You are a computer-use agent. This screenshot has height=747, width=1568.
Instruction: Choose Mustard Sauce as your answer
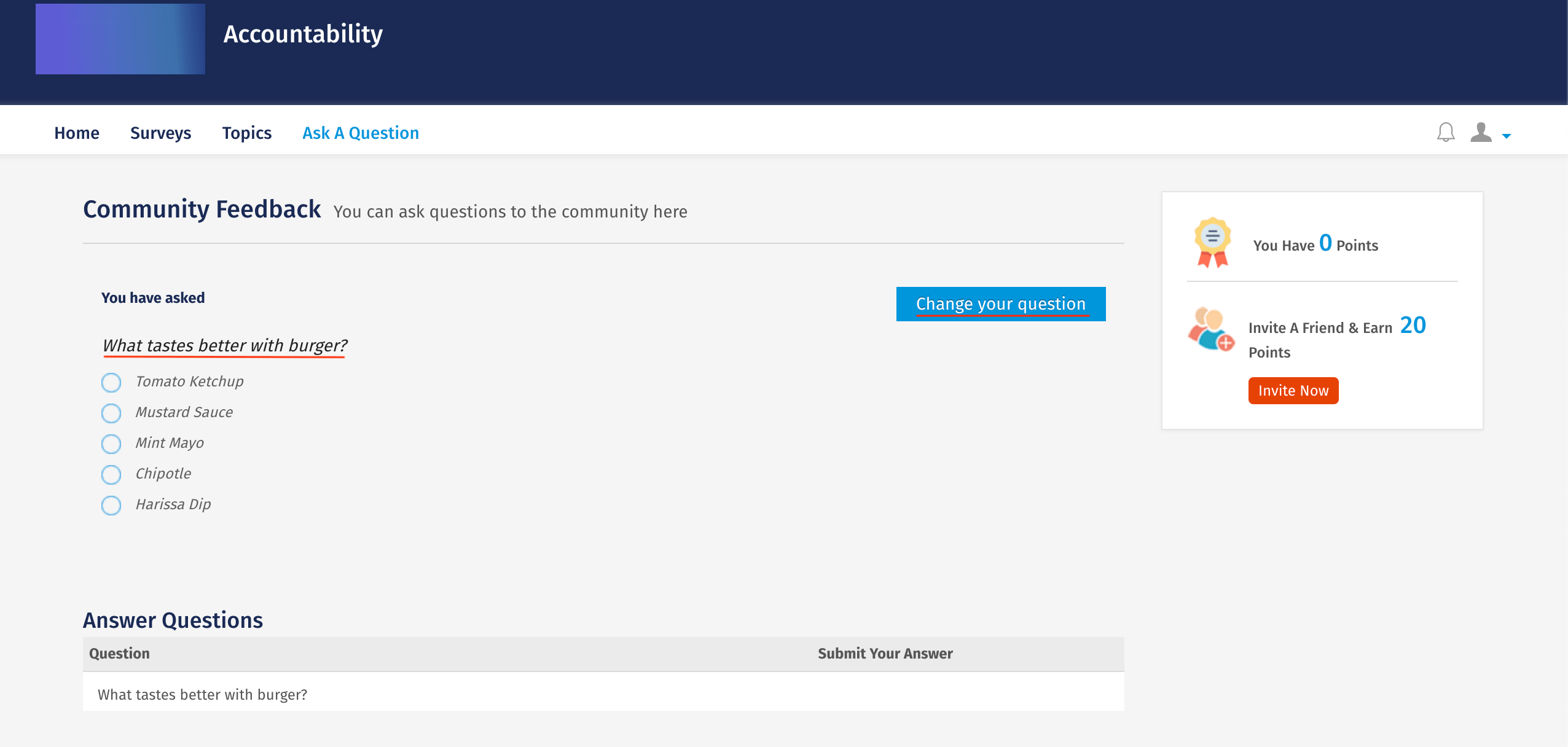click(x=111, y=413)
